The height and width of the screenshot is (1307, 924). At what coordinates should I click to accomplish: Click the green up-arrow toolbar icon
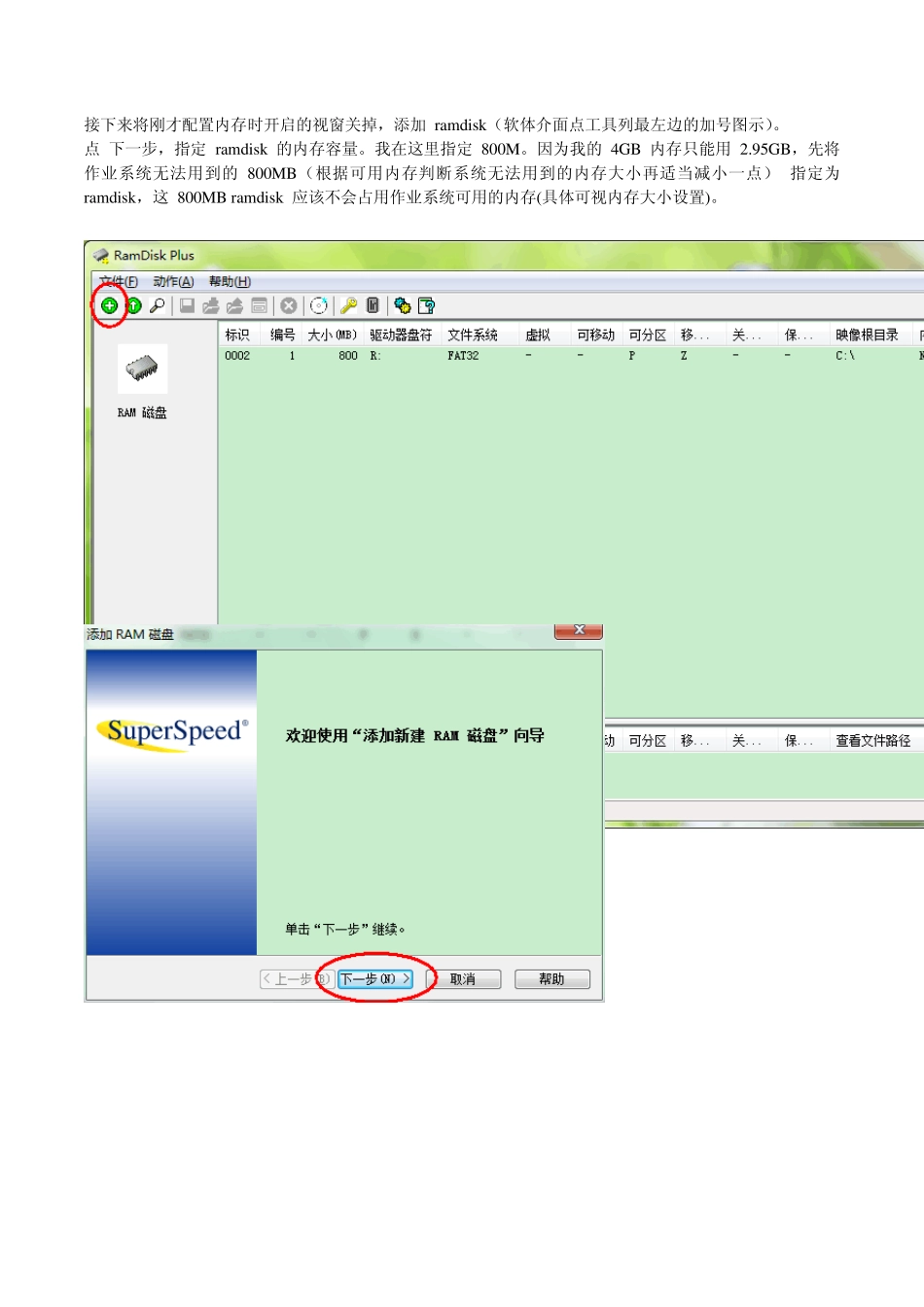point(134,305)
